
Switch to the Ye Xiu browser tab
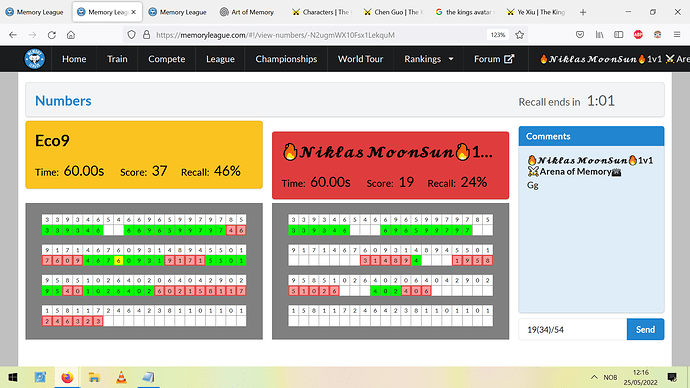coord(536,12)
